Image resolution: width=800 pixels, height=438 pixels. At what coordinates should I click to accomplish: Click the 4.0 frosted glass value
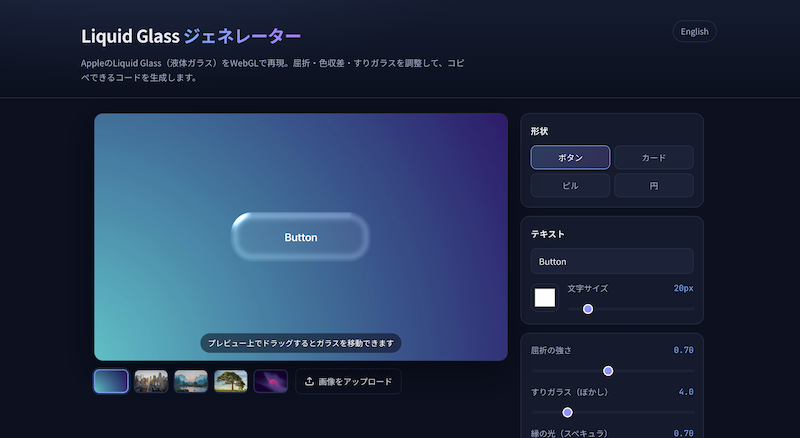point(686,392)
